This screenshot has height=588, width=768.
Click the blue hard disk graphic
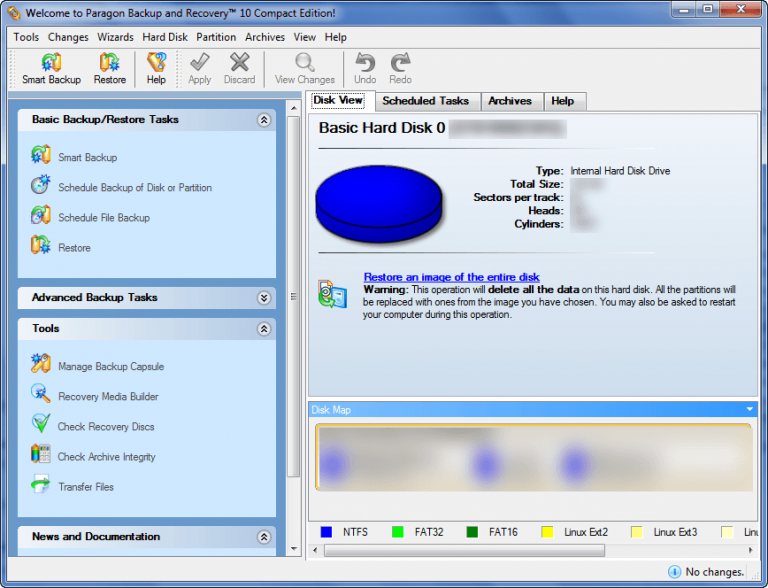(x=379, y=204)
